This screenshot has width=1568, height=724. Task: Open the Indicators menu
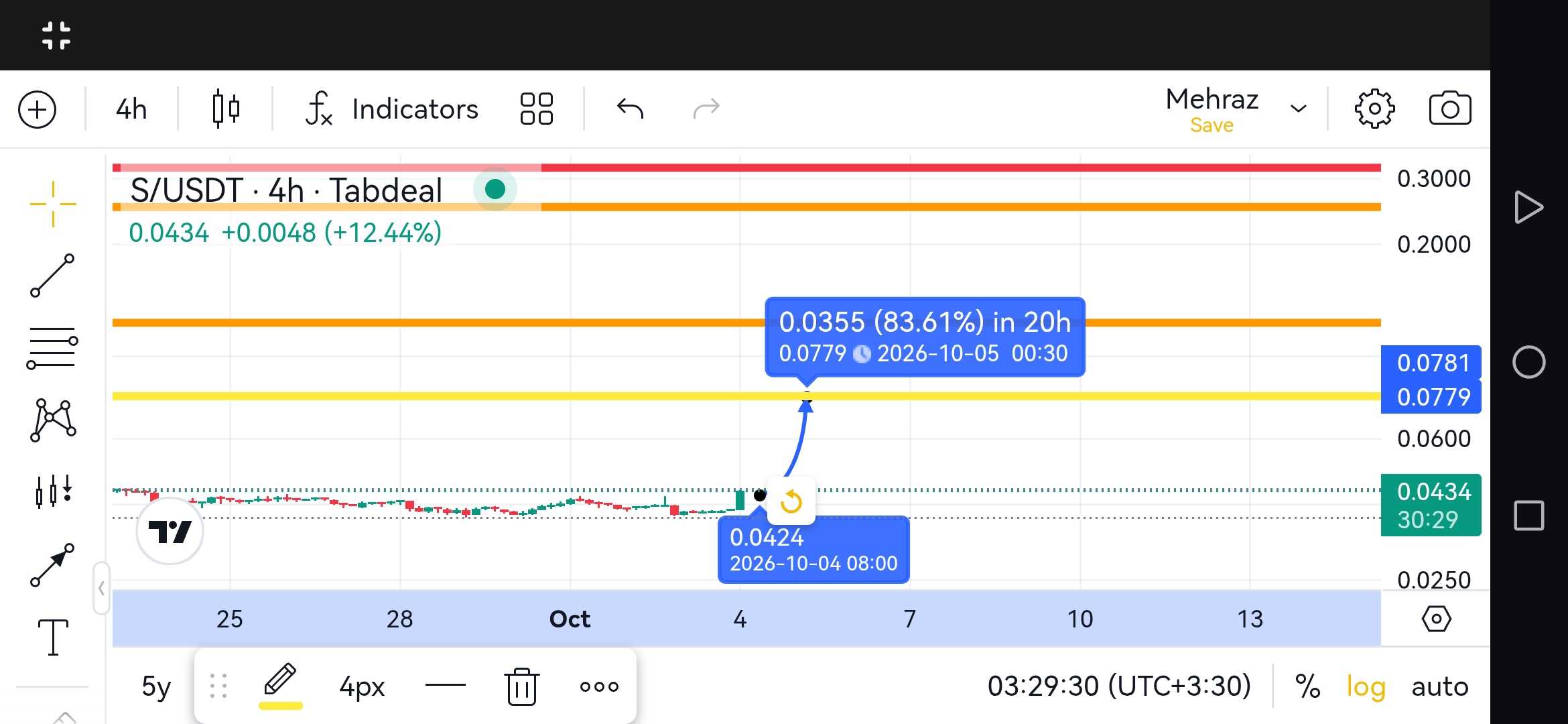pyautogui.click(x=392, y=109)
